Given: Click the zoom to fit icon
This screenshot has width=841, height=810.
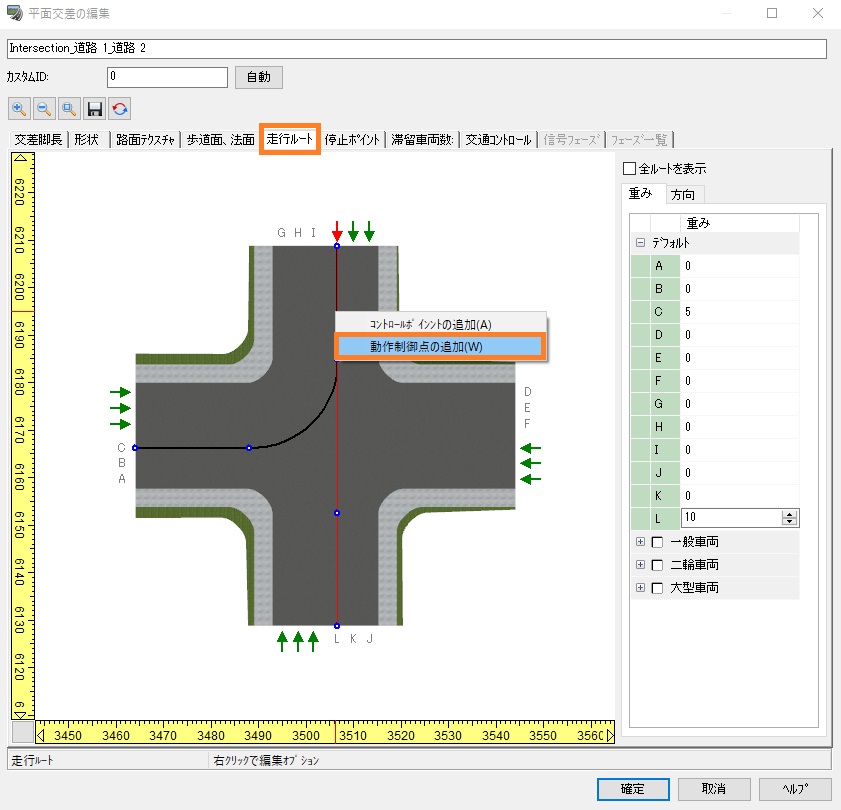Looking at the screenshot, I should tap(69, 108).
